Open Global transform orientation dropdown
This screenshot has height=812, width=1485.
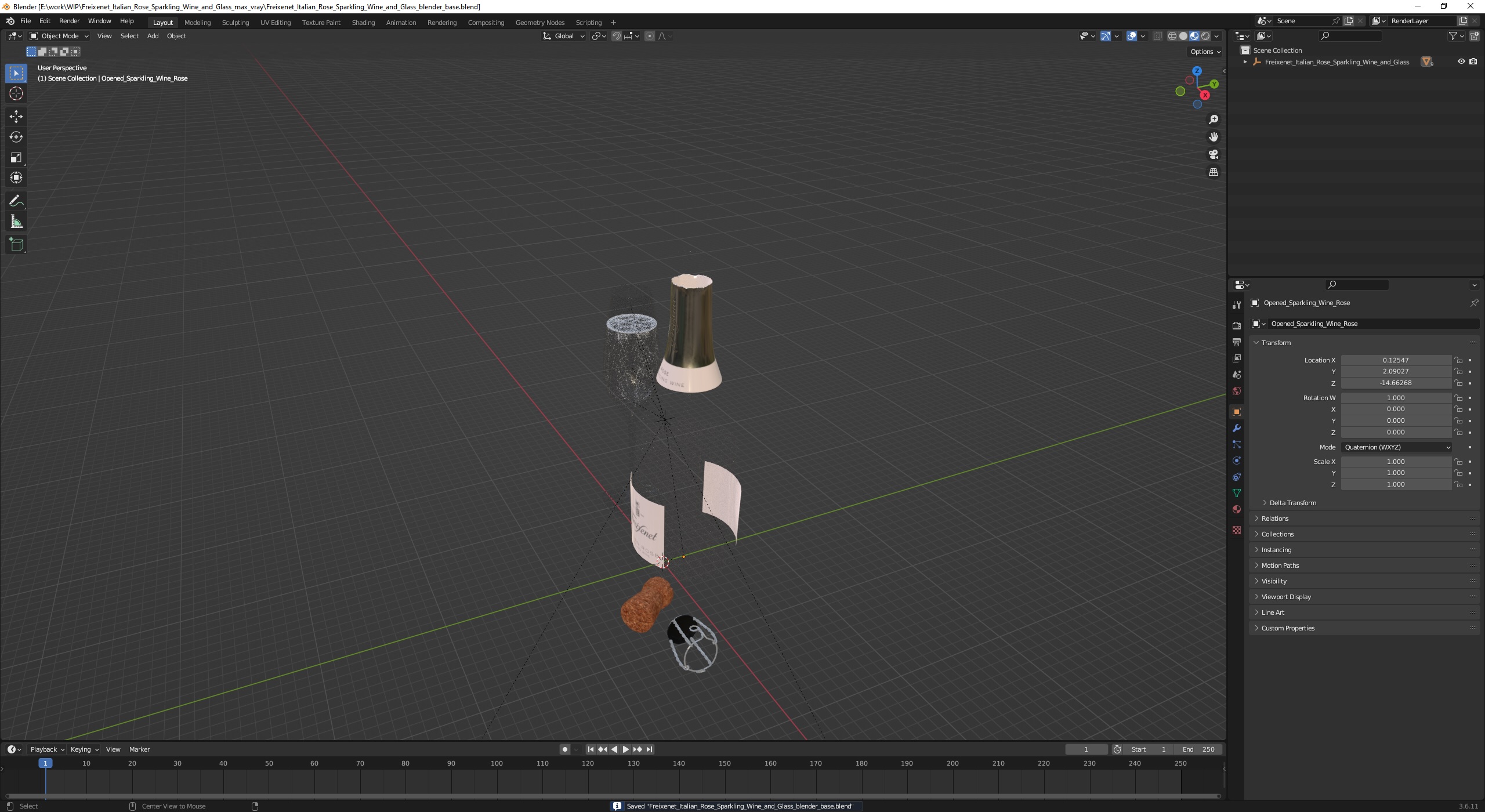click(564, 36)
